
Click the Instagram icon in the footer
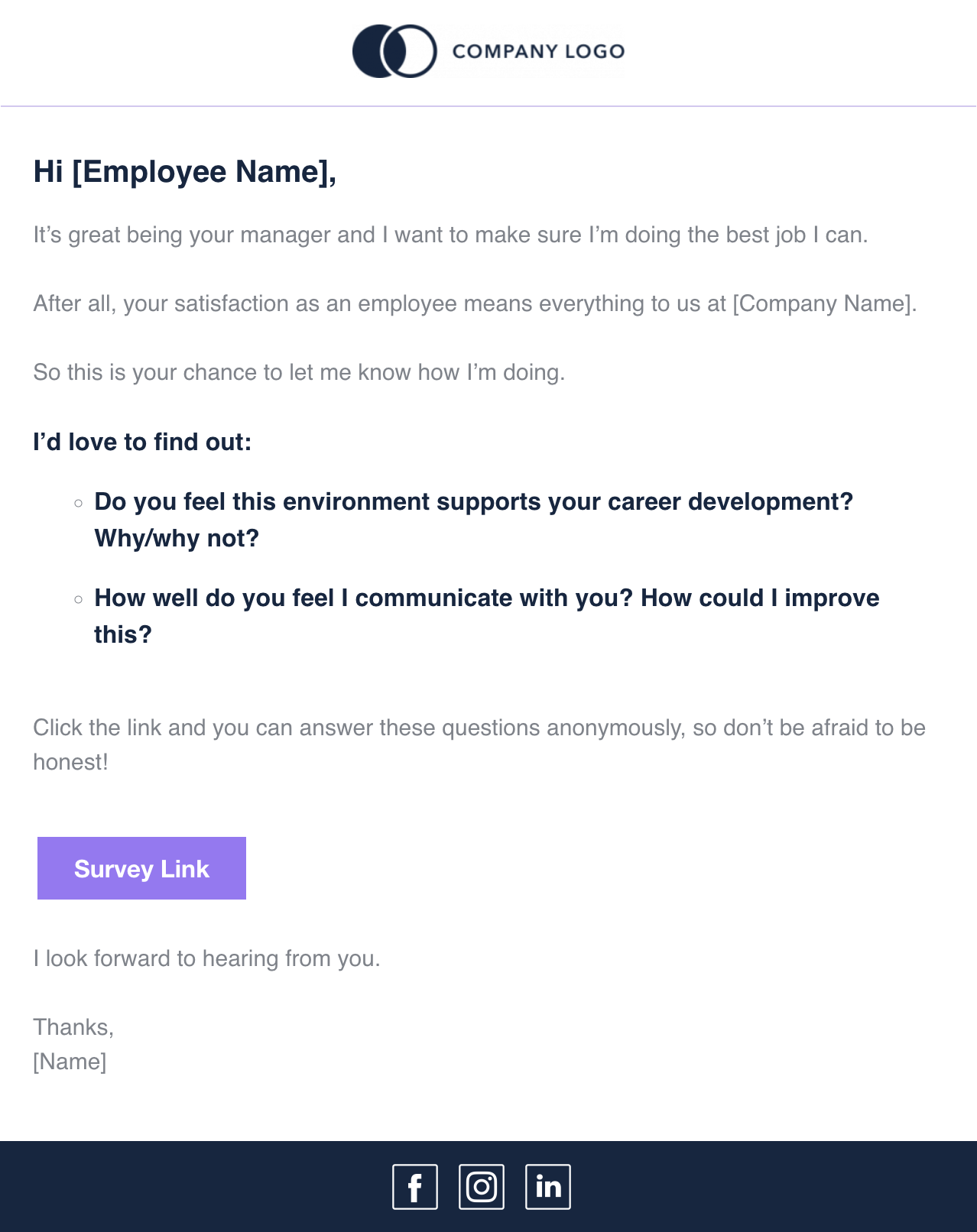click(x=482, y=1187)
